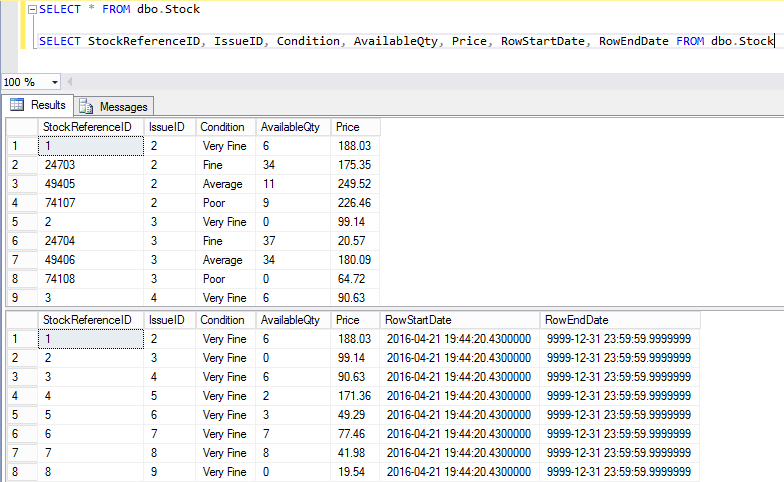Click AvailableQty in the query text
Screen dimensions: 784x482
pyautogui.click(x=396, y=41)
